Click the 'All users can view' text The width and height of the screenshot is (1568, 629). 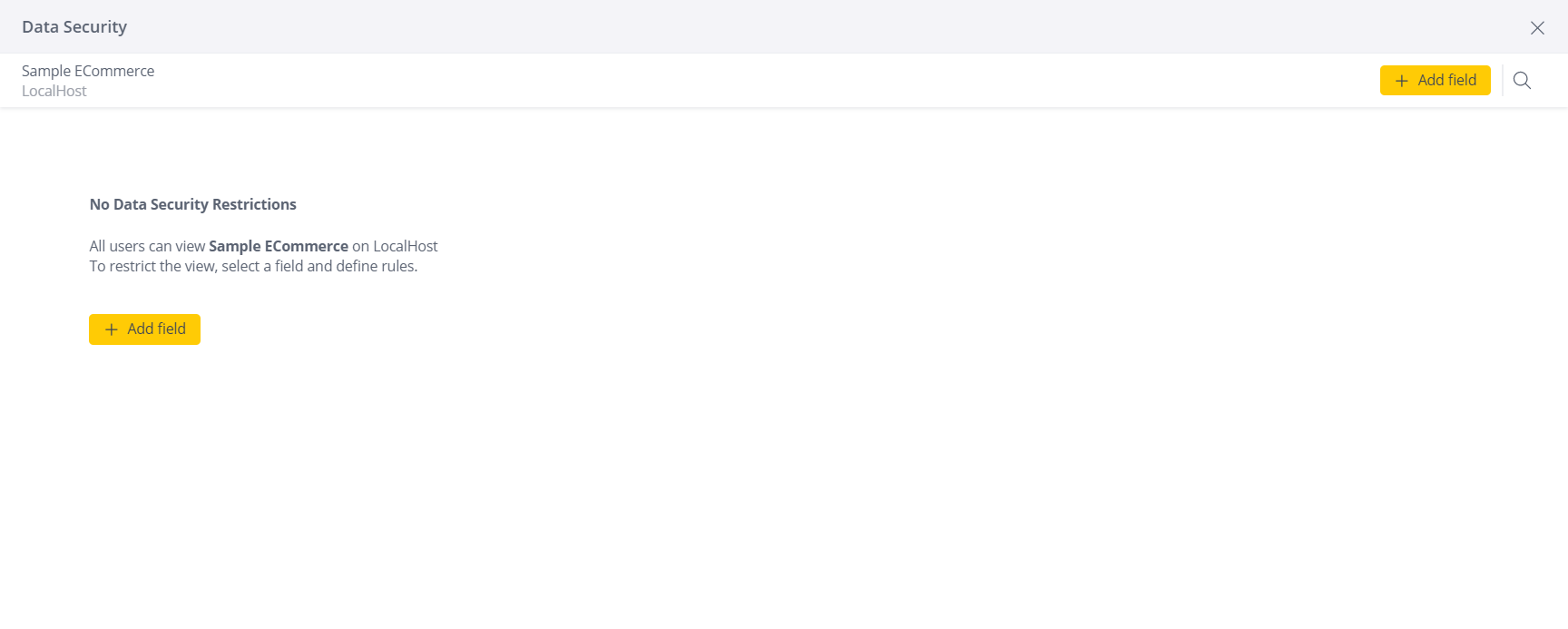147,246
